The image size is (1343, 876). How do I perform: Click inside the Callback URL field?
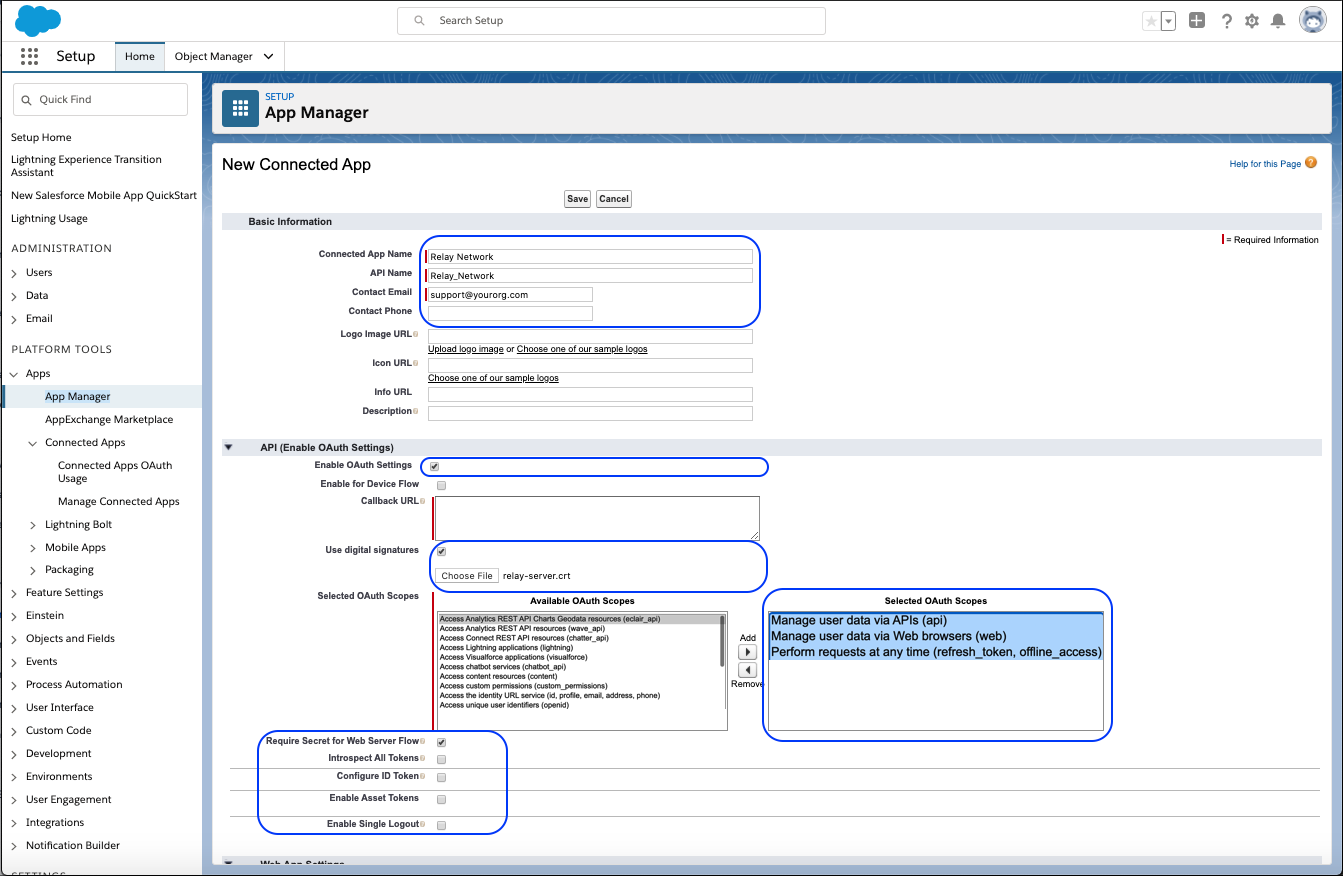(x=597, y=517)
